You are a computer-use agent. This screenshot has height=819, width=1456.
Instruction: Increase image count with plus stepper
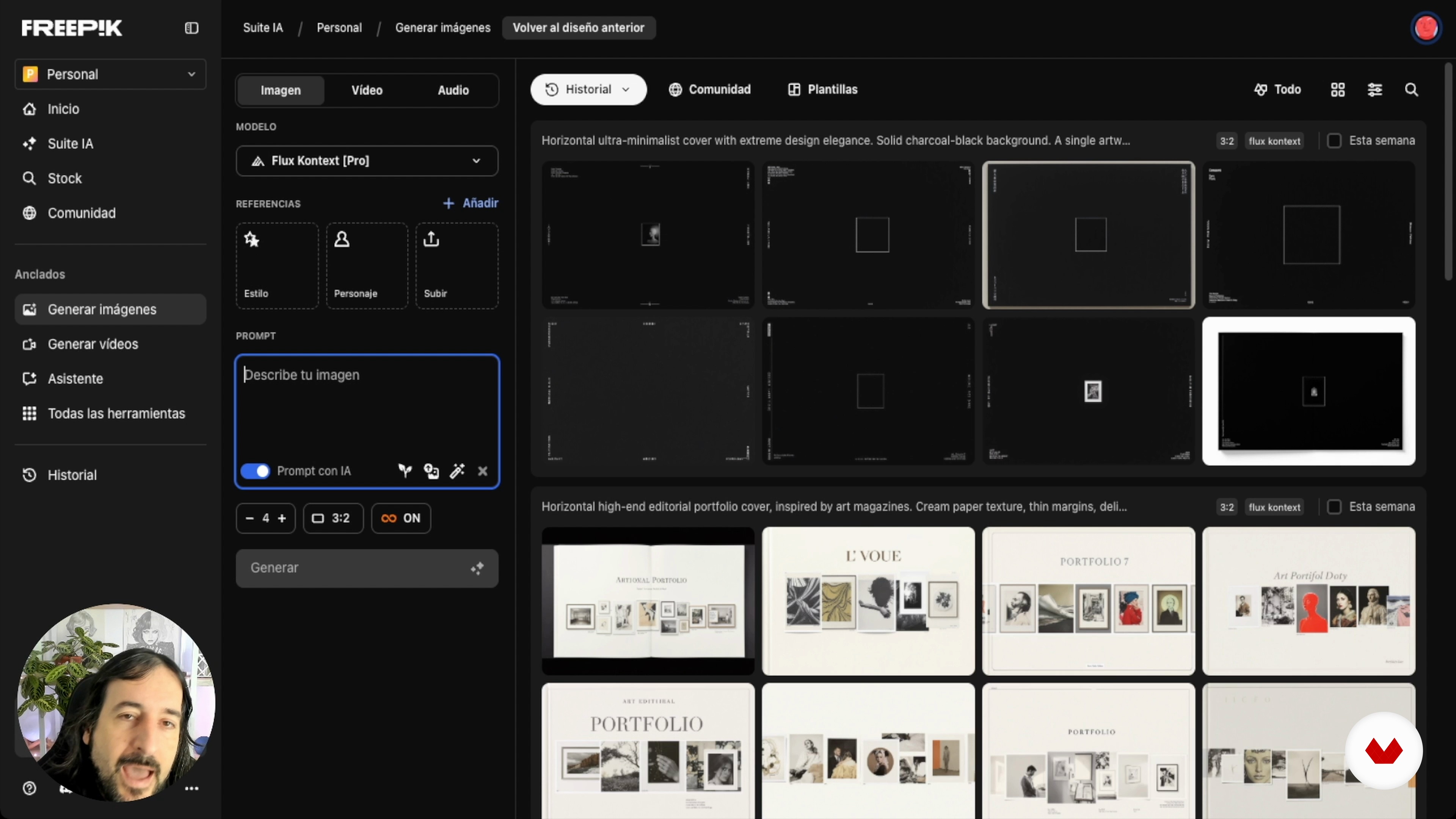coord(282,518)
